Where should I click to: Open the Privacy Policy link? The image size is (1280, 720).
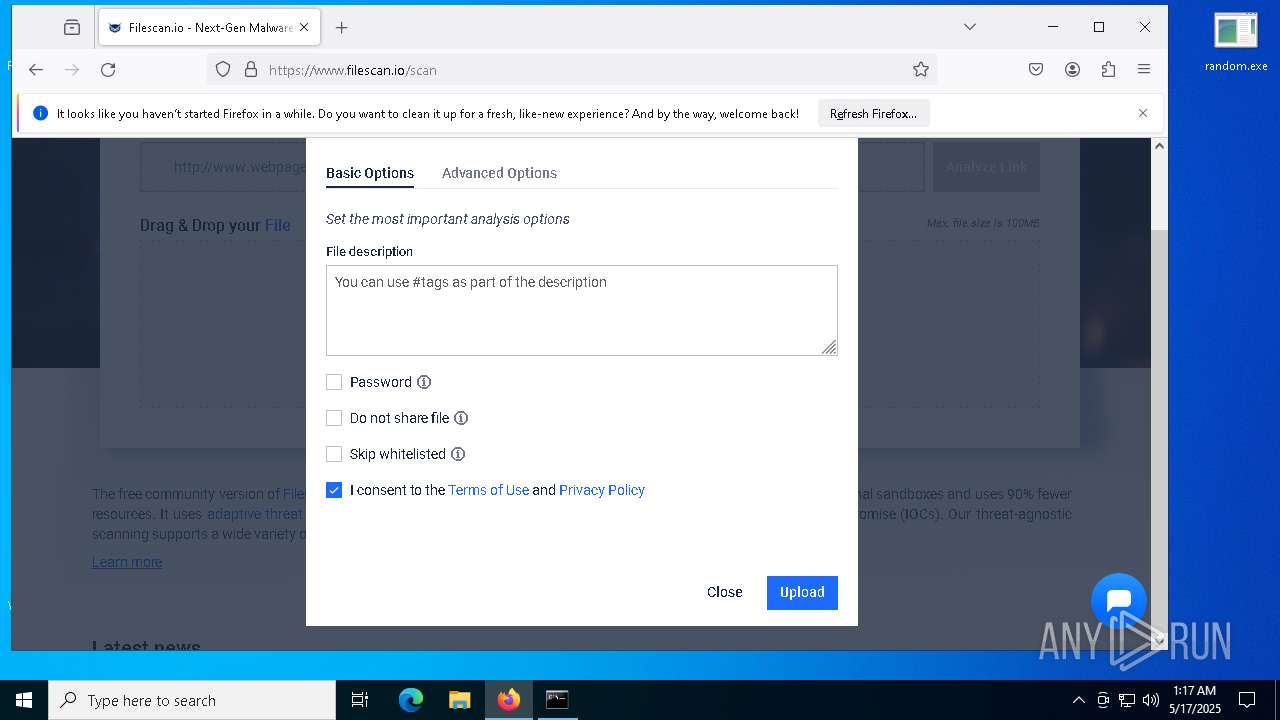[602, 490]
